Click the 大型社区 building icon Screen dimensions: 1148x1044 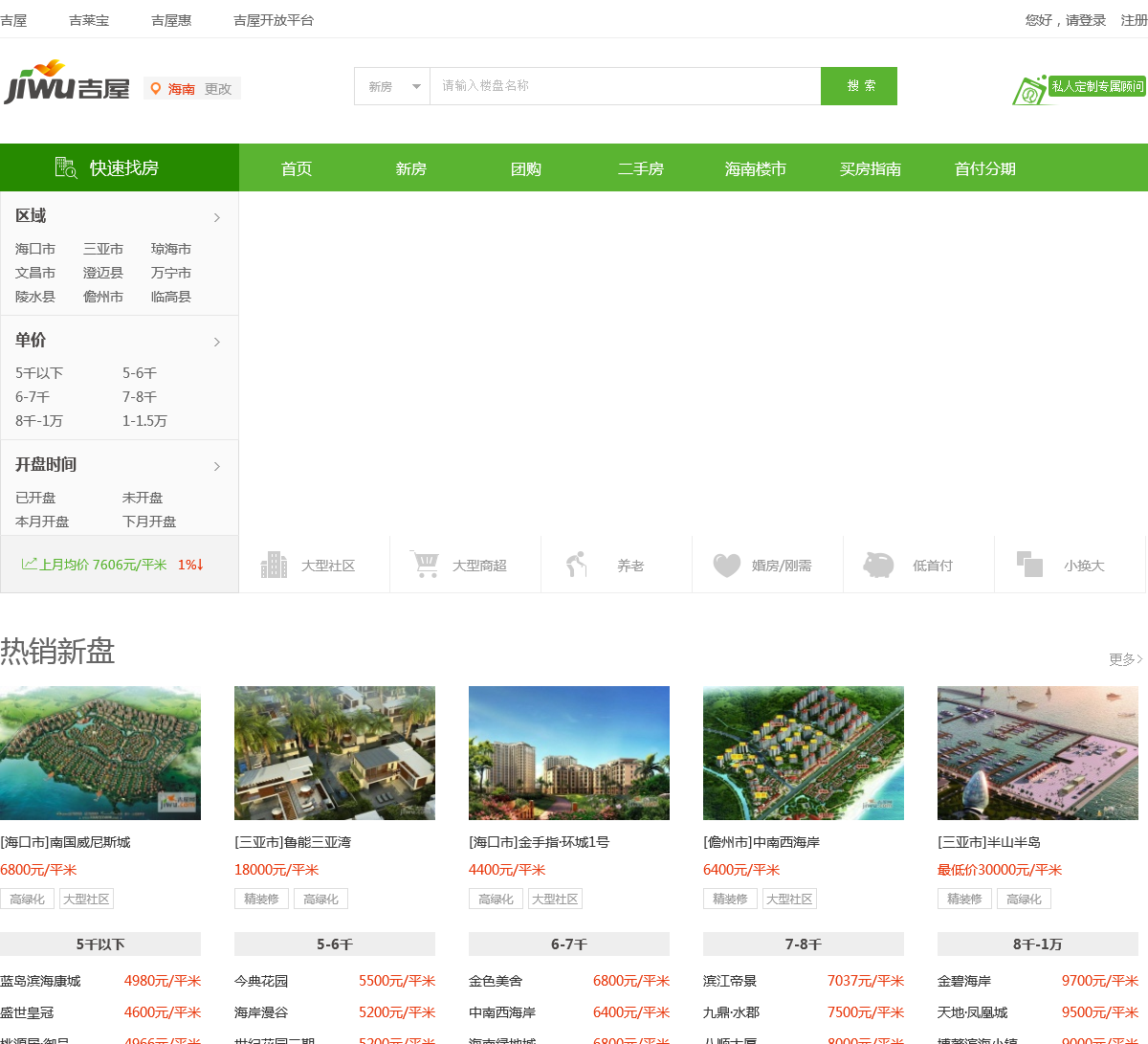[x=275, y=565]
